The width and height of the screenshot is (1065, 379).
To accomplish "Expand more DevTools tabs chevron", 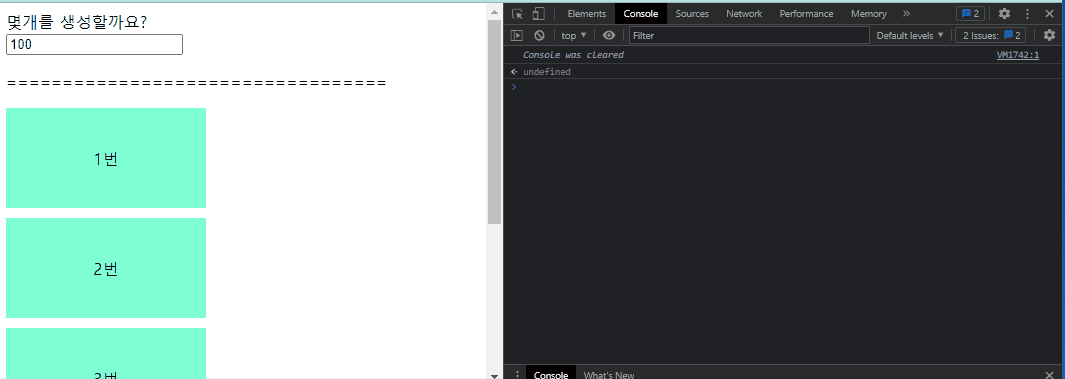I will click(x=906, y=14).
